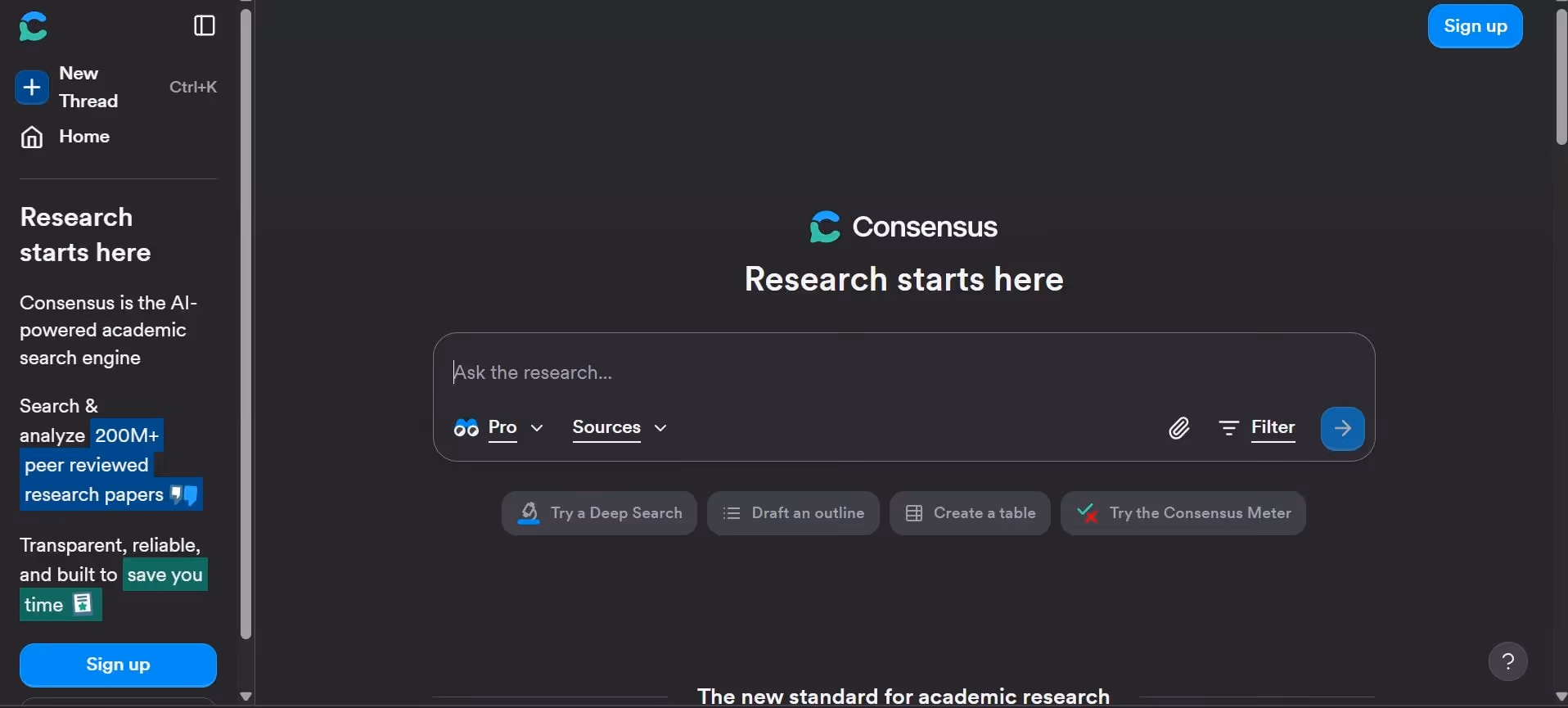The height and width of the screenshot is (708, 1568).
Task: Click the paperclip attach file icon
Action: coord(1178,428)
